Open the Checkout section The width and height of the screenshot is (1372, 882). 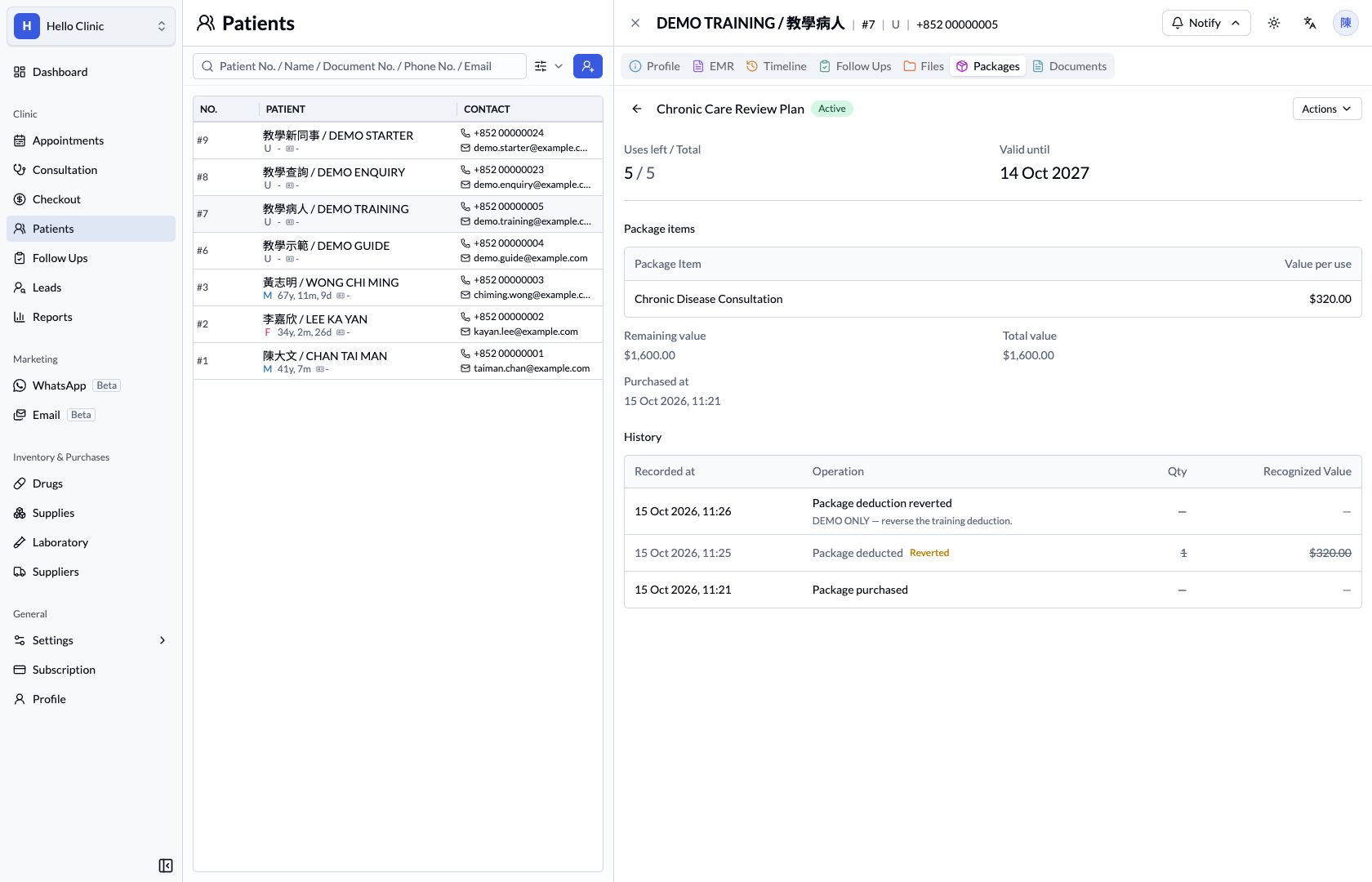coord(91,199)
